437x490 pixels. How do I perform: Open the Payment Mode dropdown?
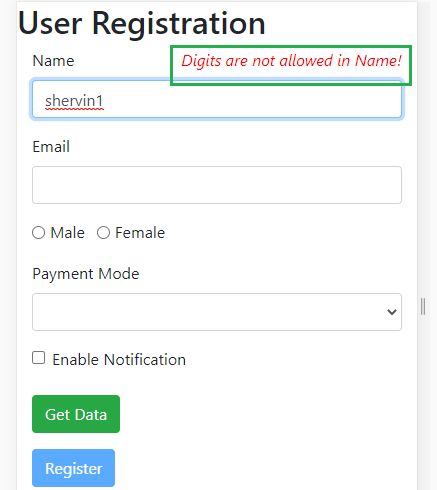217,312
